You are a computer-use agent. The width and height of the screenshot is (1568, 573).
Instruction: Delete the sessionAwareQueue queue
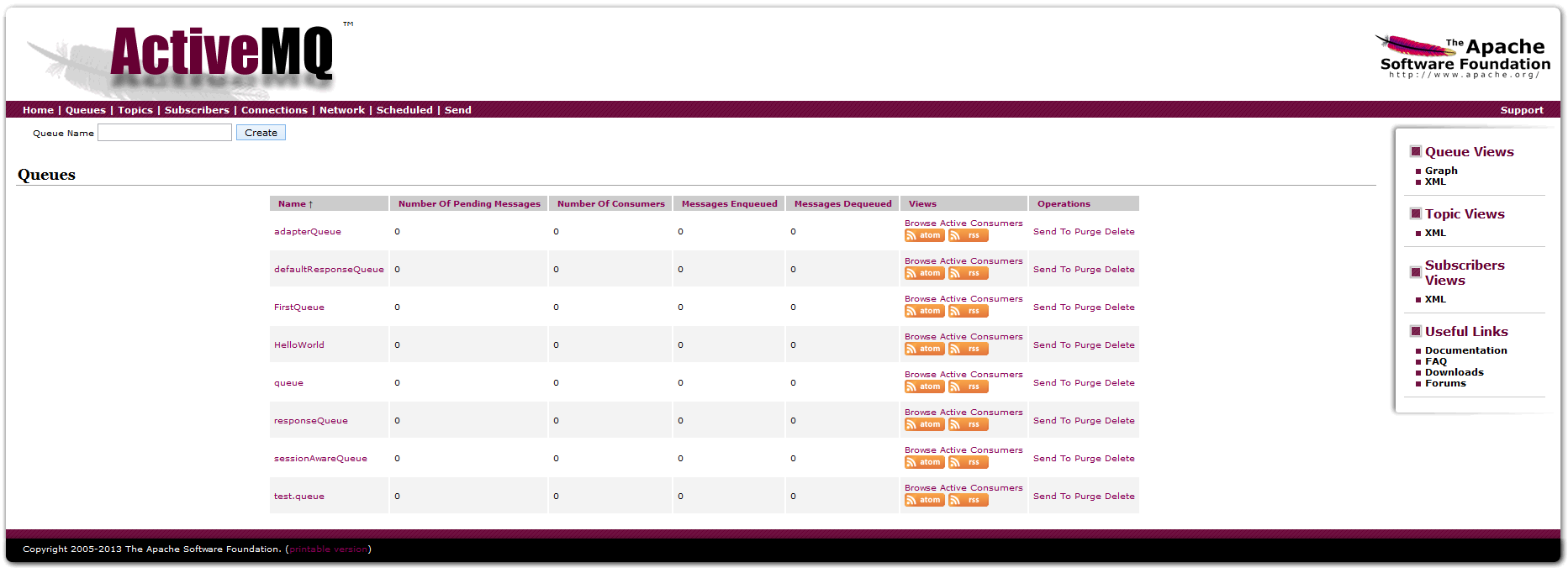(x=1119, y=459)
